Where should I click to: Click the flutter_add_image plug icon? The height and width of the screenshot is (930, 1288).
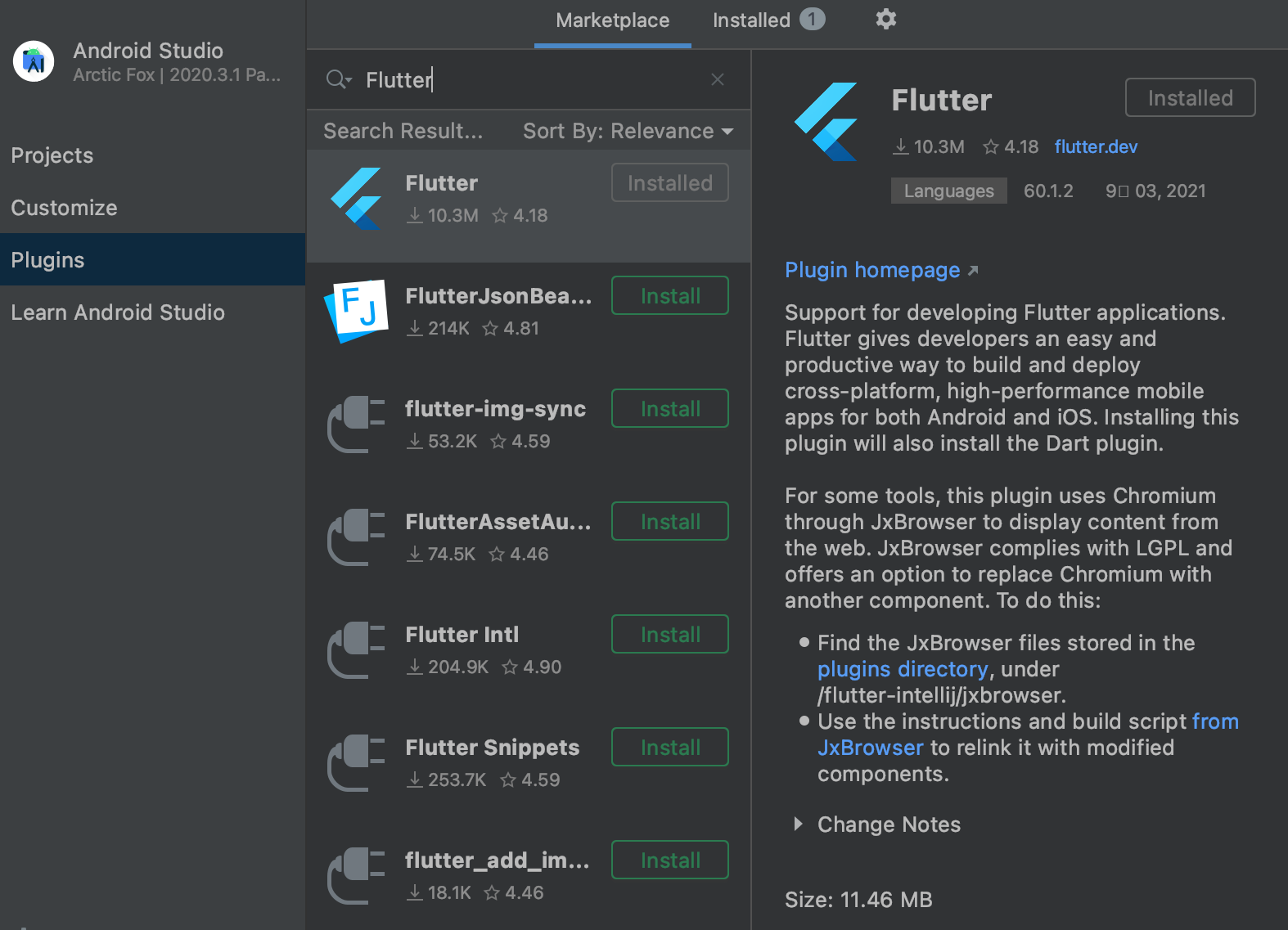pyautogui.click(x=356, y=876)
